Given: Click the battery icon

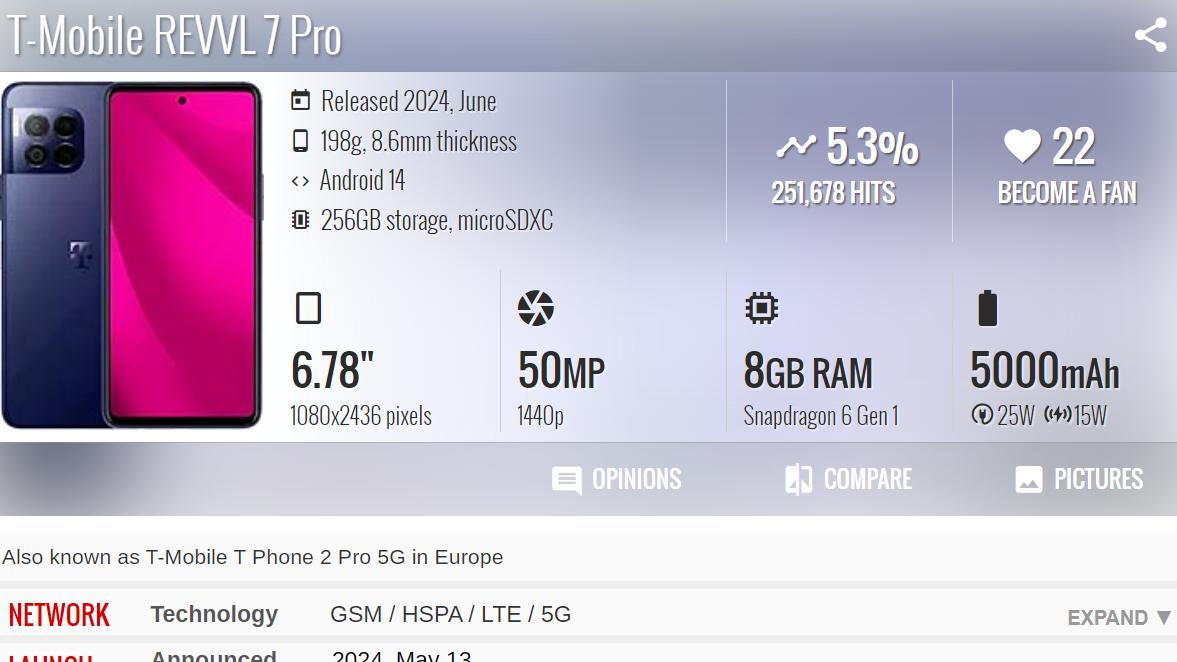Looking at the screenshot, I should point(987,308).
